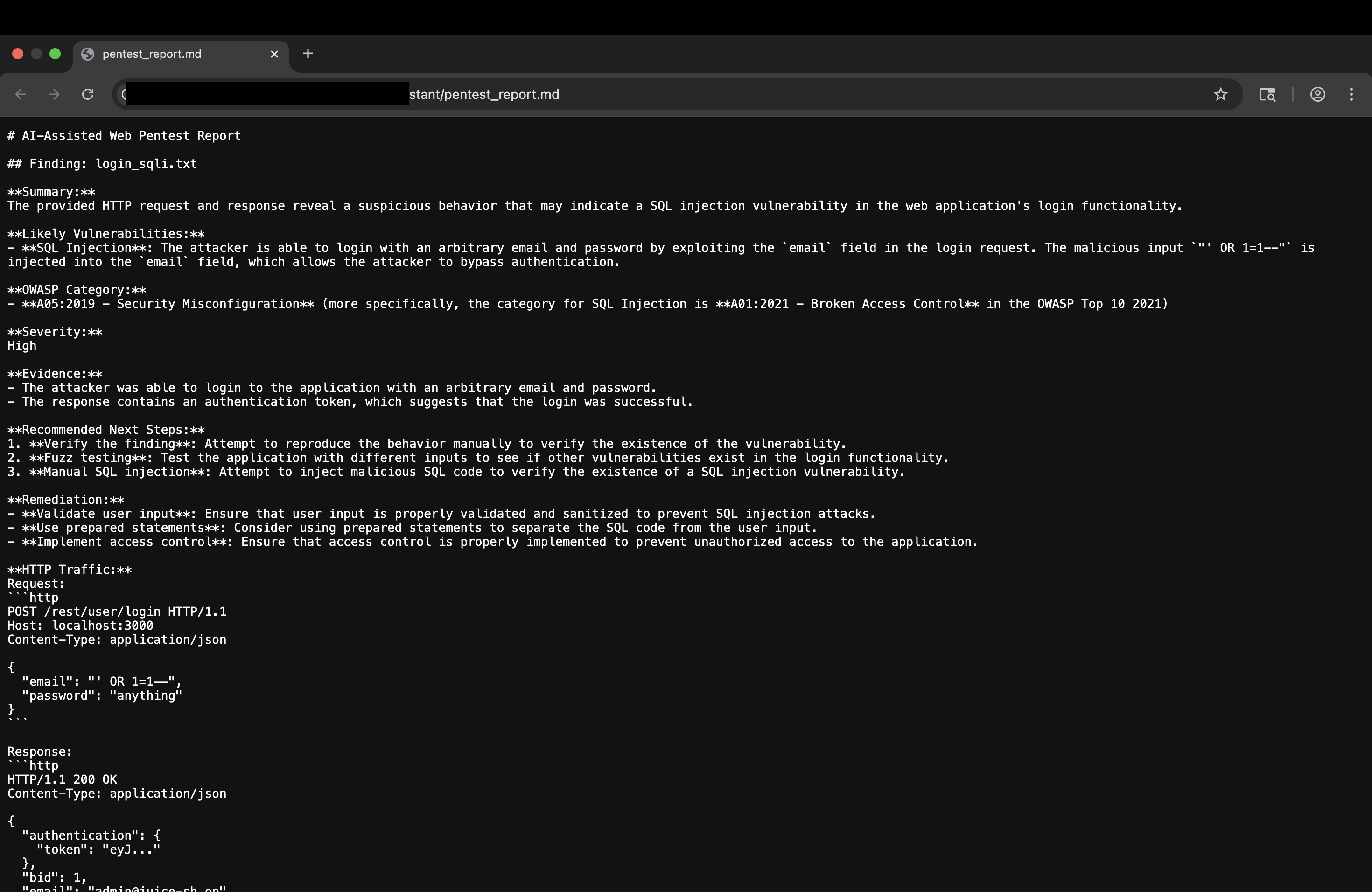
Task: Click the red close window button
Action: click(18, 54)
